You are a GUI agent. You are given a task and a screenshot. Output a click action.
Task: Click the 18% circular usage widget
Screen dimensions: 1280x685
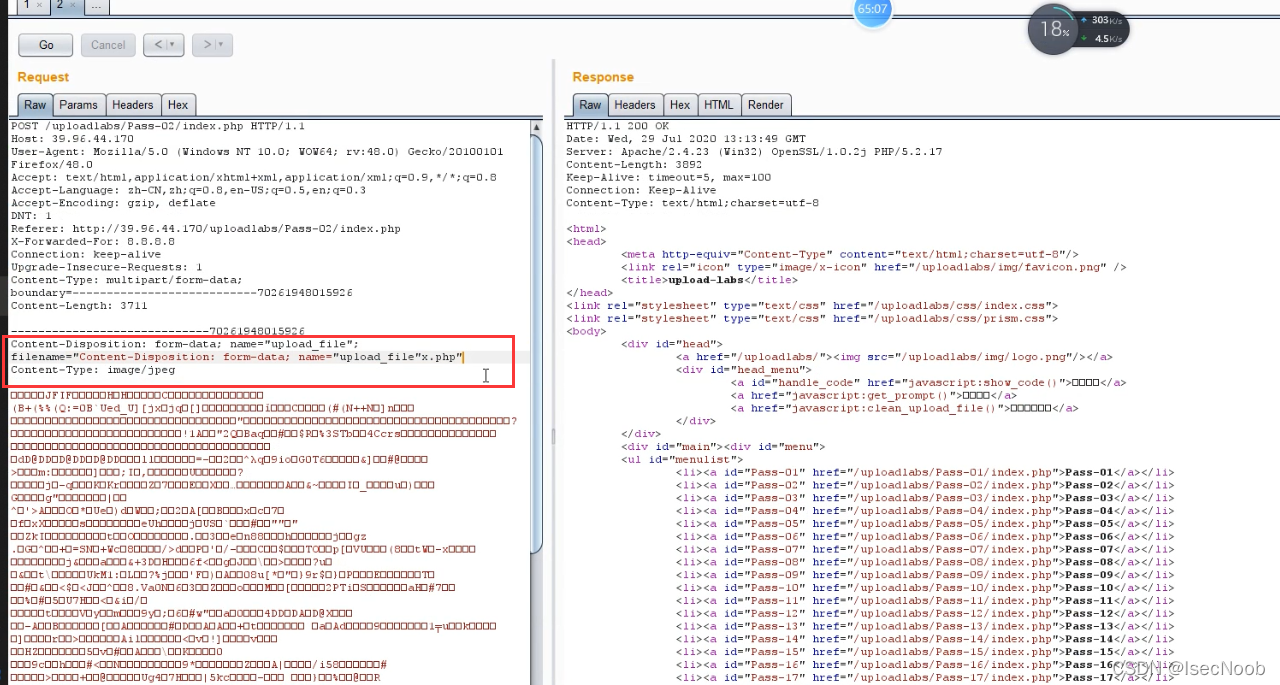tap(1052, 30)
